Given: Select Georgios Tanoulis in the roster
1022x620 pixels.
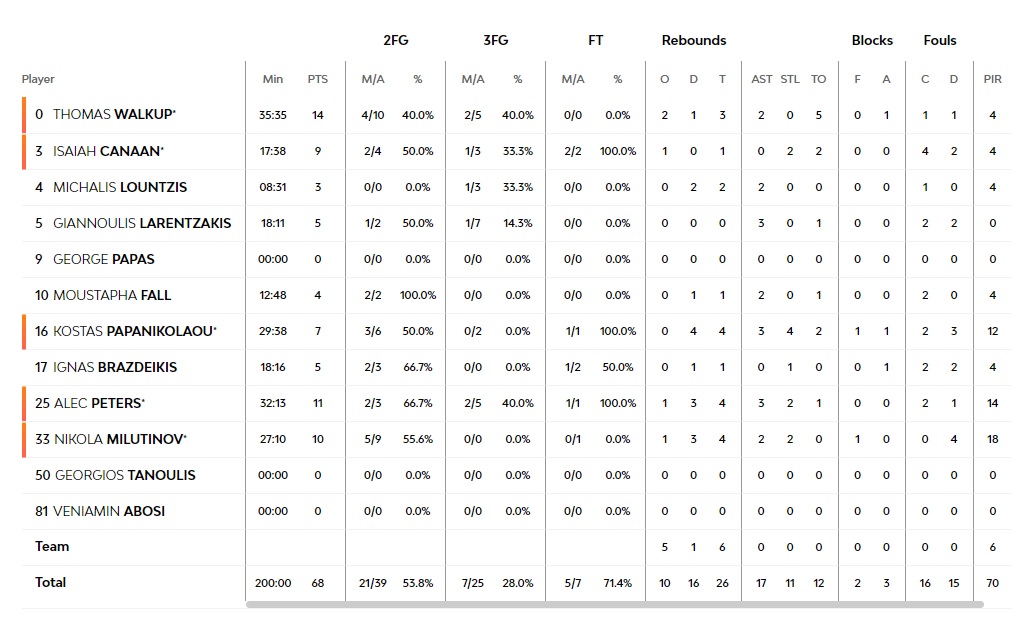Looking at the screenshot, I should pyautogui.click(x=124, y=475).
